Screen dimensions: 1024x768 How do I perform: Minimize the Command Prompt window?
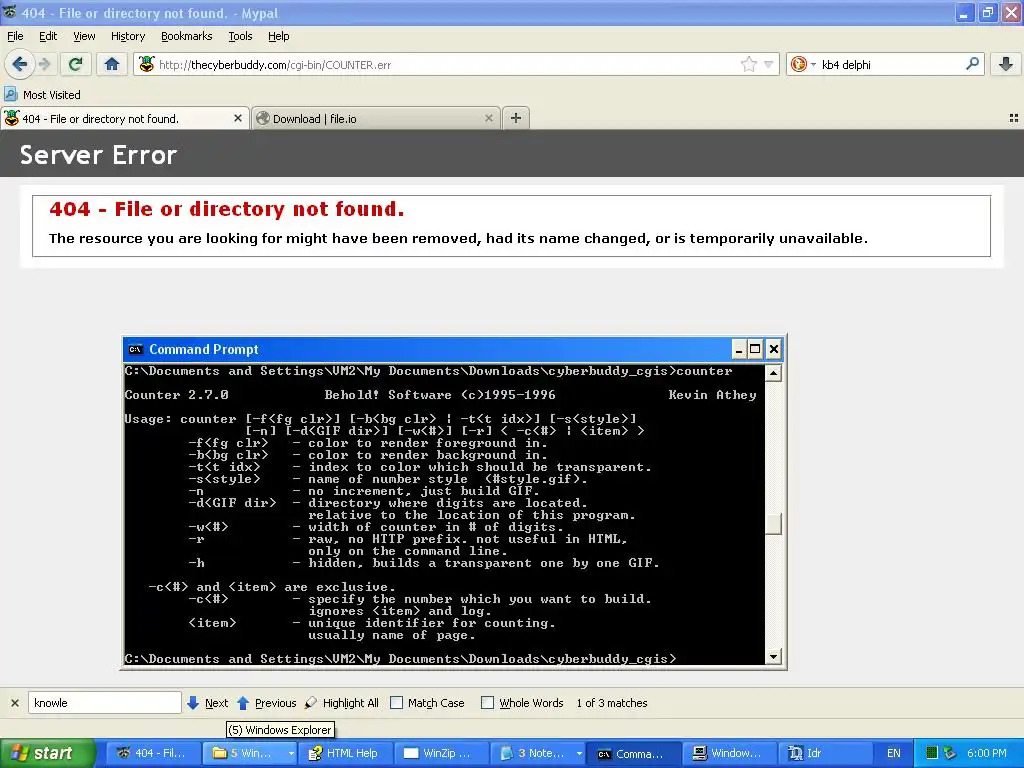pos(739,349)
